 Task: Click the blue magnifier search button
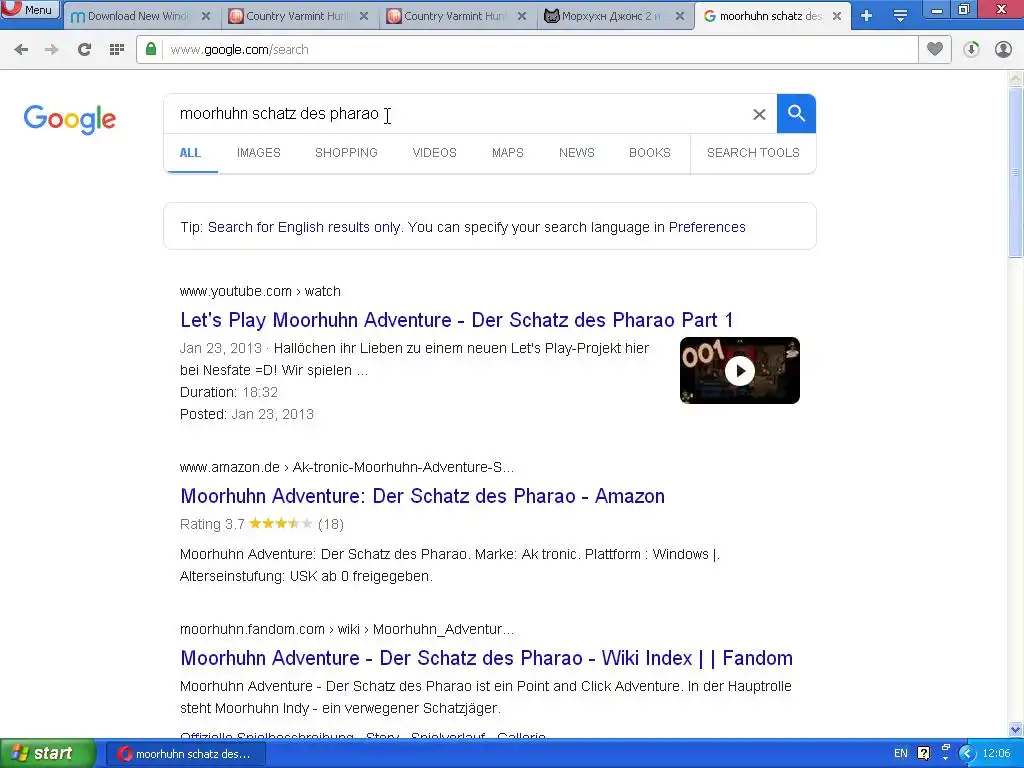pos(796,114)
